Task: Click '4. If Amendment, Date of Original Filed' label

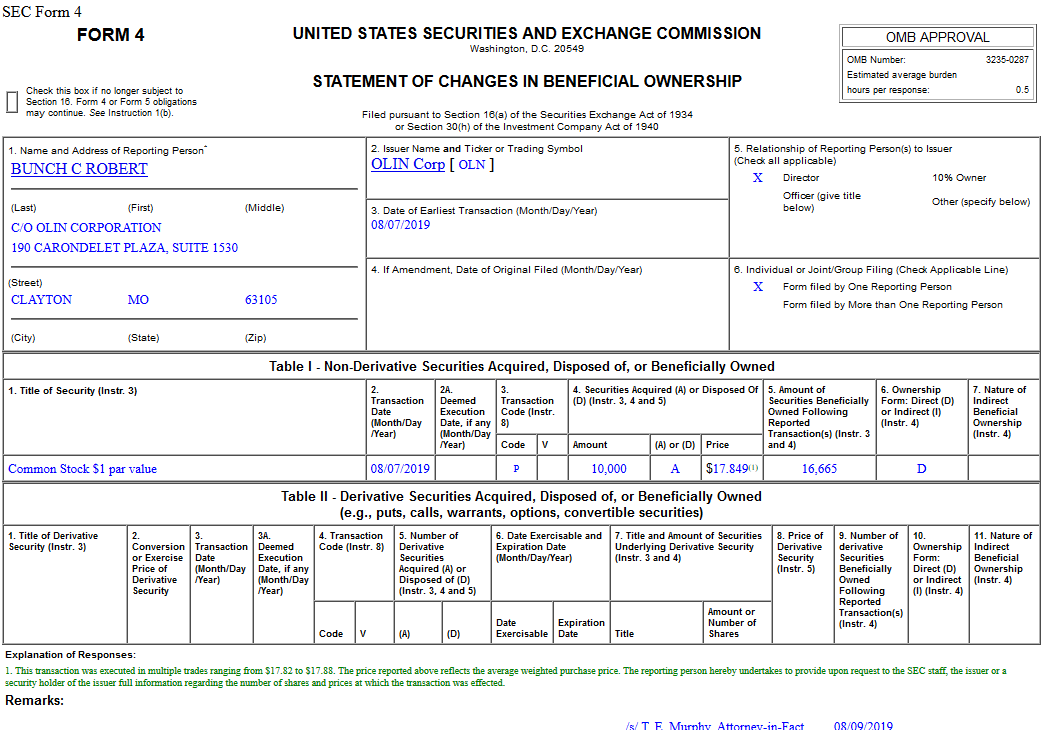Action: tap(507, 270)
